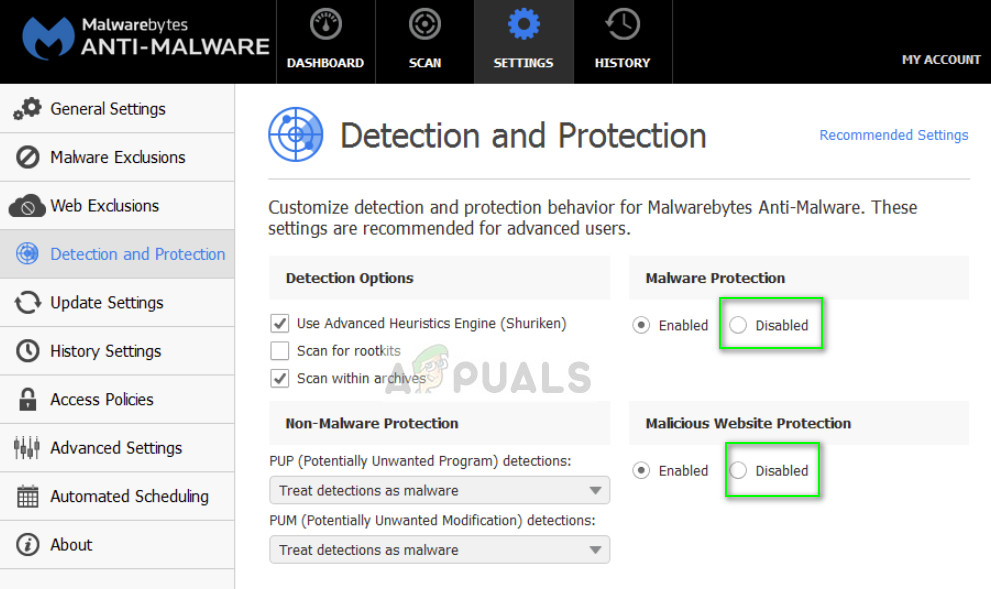Switch to the History tab

[622, 40]
